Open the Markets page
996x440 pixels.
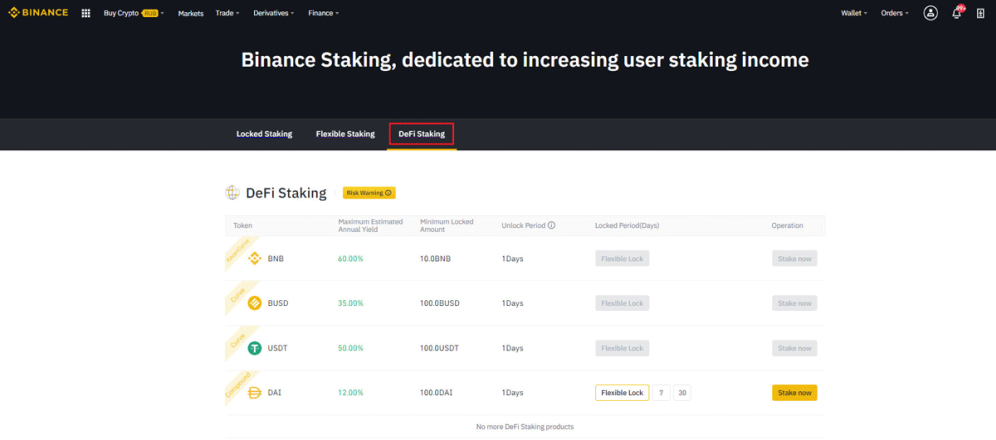[191, 13]
